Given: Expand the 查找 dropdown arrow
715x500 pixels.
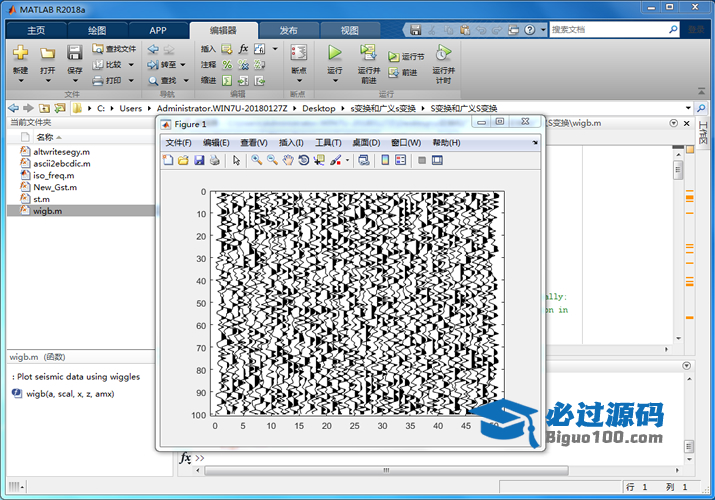Looking at the screenshot, I should 186,81.
